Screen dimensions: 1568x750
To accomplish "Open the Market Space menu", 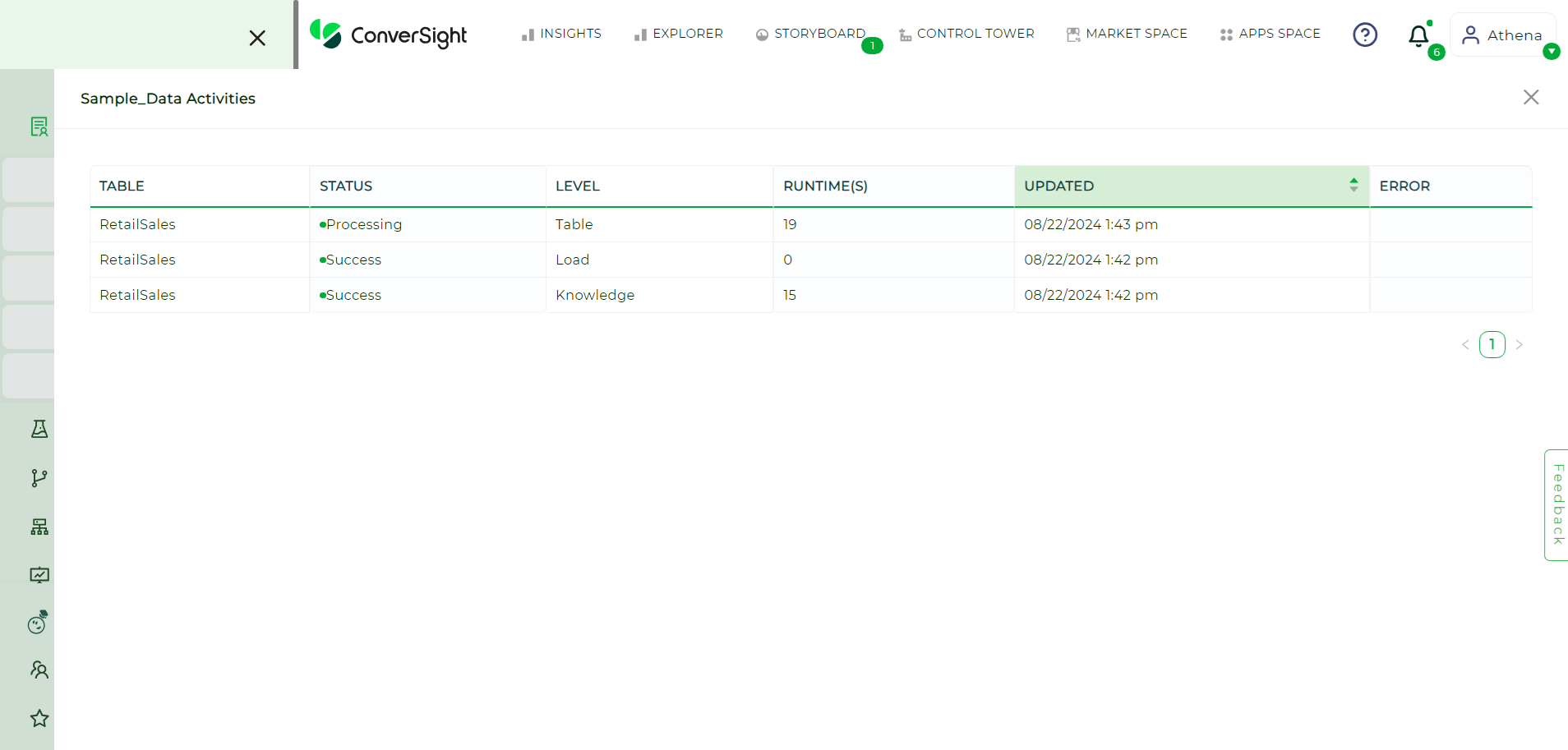I will pos(1127,34).
